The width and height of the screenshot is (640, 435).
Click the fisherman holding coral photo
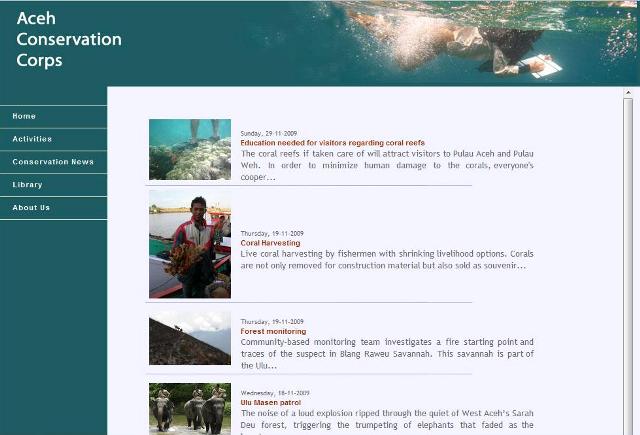click(x=190, y=244)
